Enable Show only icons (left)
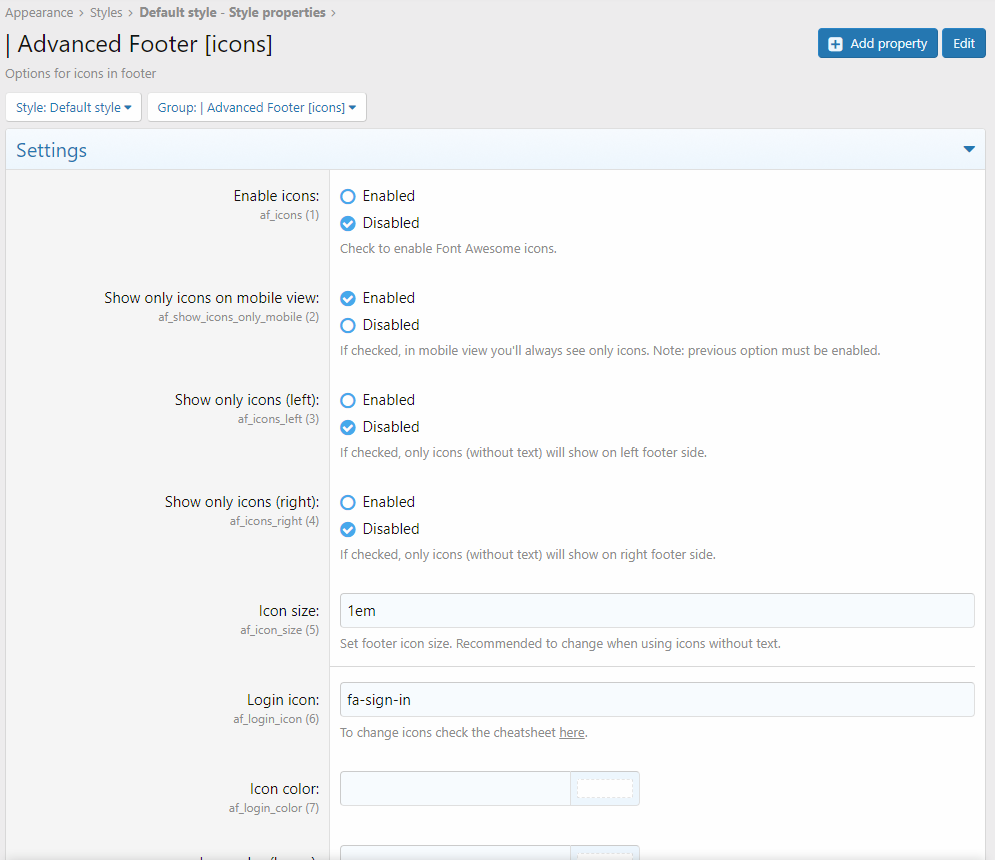Screen dimensions: 995x860 tap(348, 401)
